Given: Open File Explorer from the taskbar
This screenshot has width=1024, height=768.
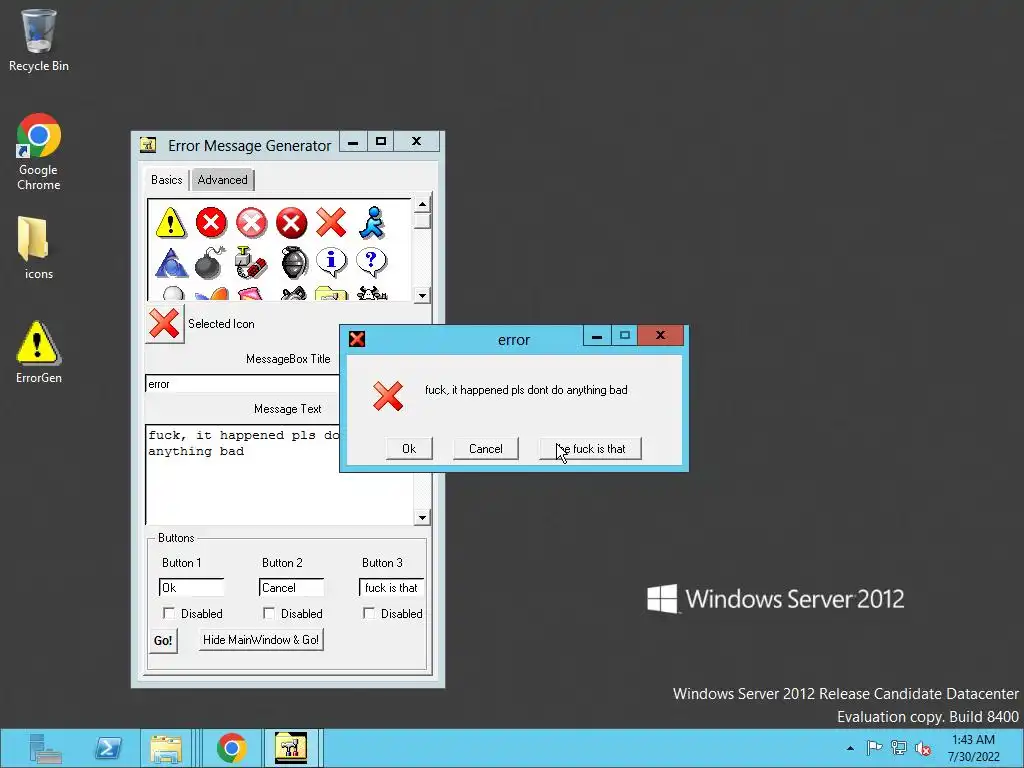Looking at the screenshot, I should pyautogui.click(x=166, y=748).
